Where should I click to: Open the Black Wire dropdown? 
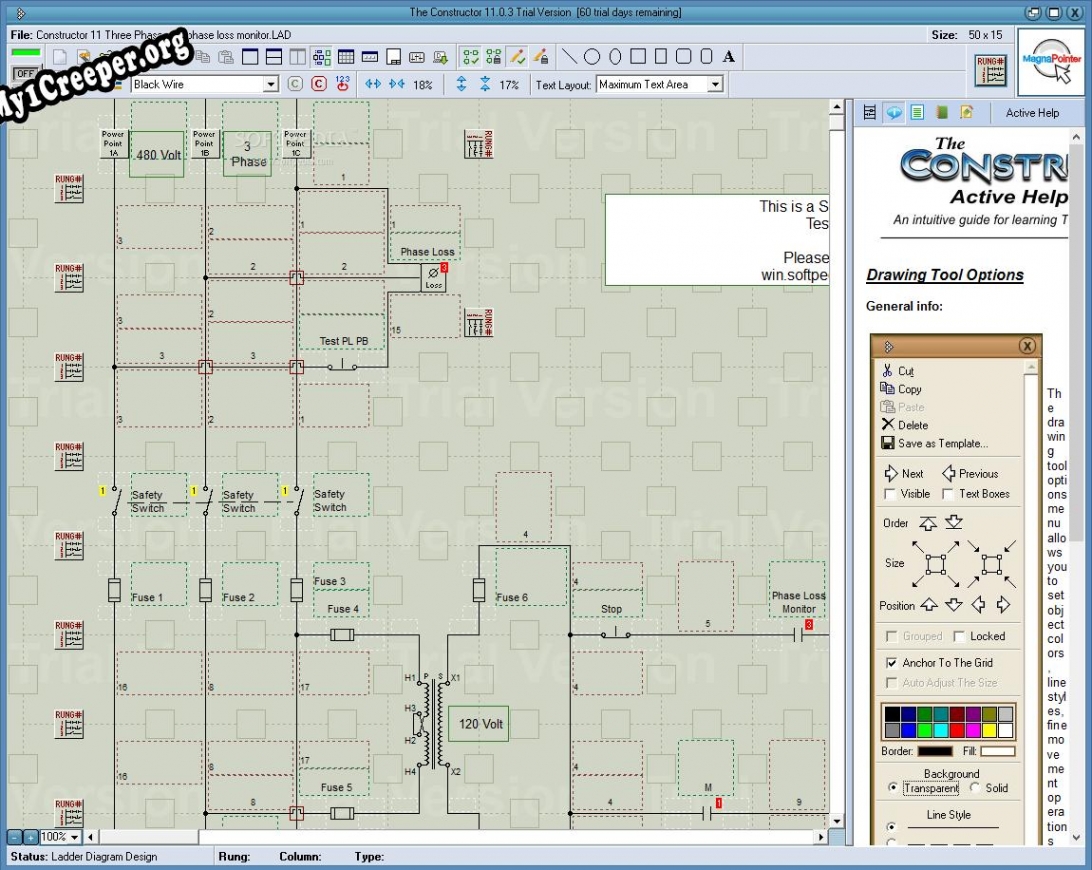[x=270, y=85]
